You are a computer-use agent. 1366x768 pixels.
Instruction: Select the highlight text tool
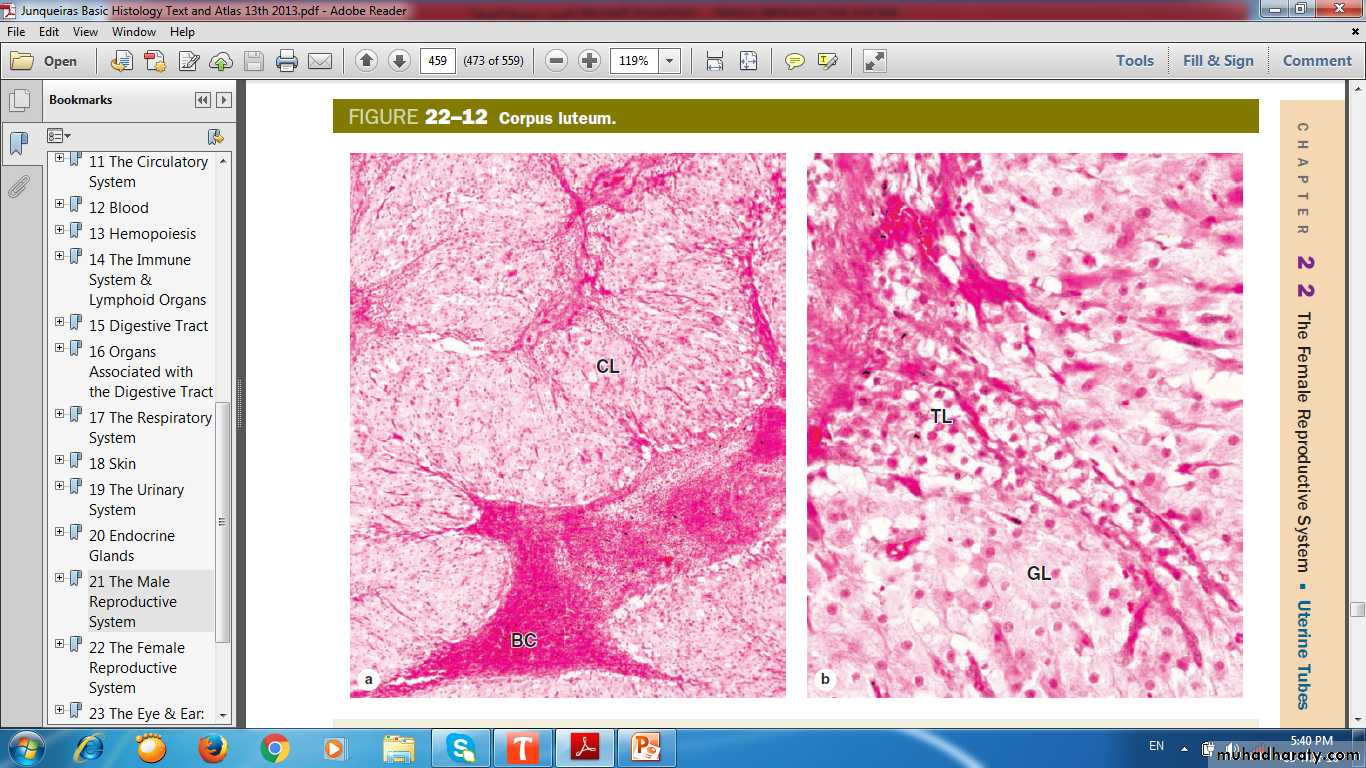(x=827, y=61)
